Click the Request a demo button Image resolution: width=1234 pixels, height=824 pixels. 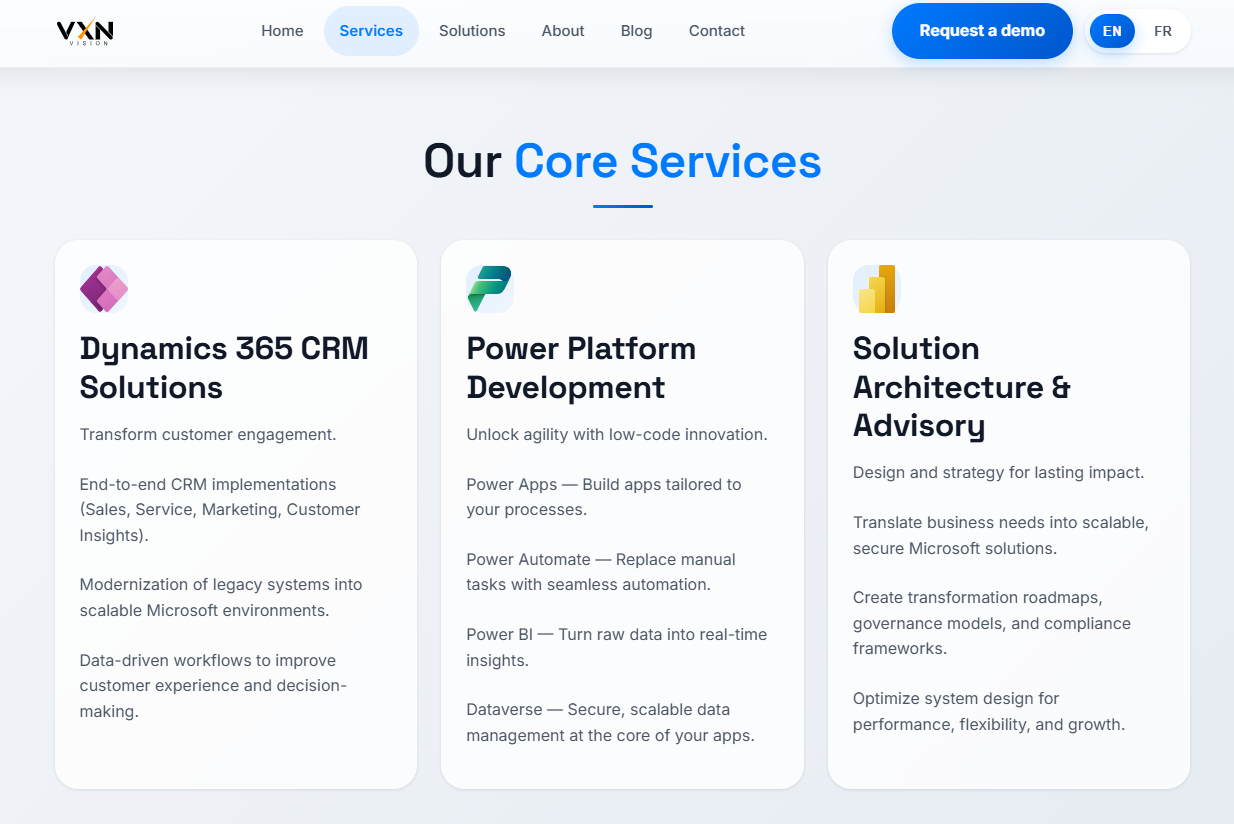pyautogui.click(x=982, y=31)
